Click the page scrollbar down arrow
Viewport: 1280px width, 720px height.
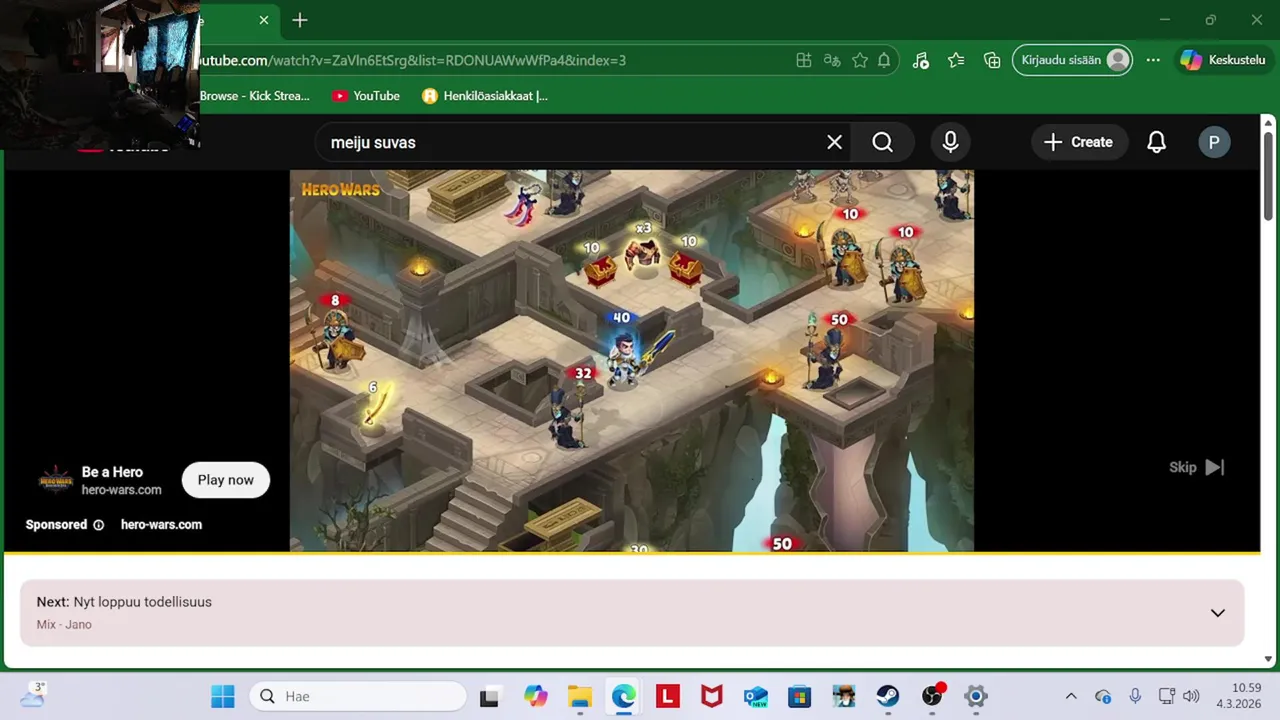pos(1269,659)
